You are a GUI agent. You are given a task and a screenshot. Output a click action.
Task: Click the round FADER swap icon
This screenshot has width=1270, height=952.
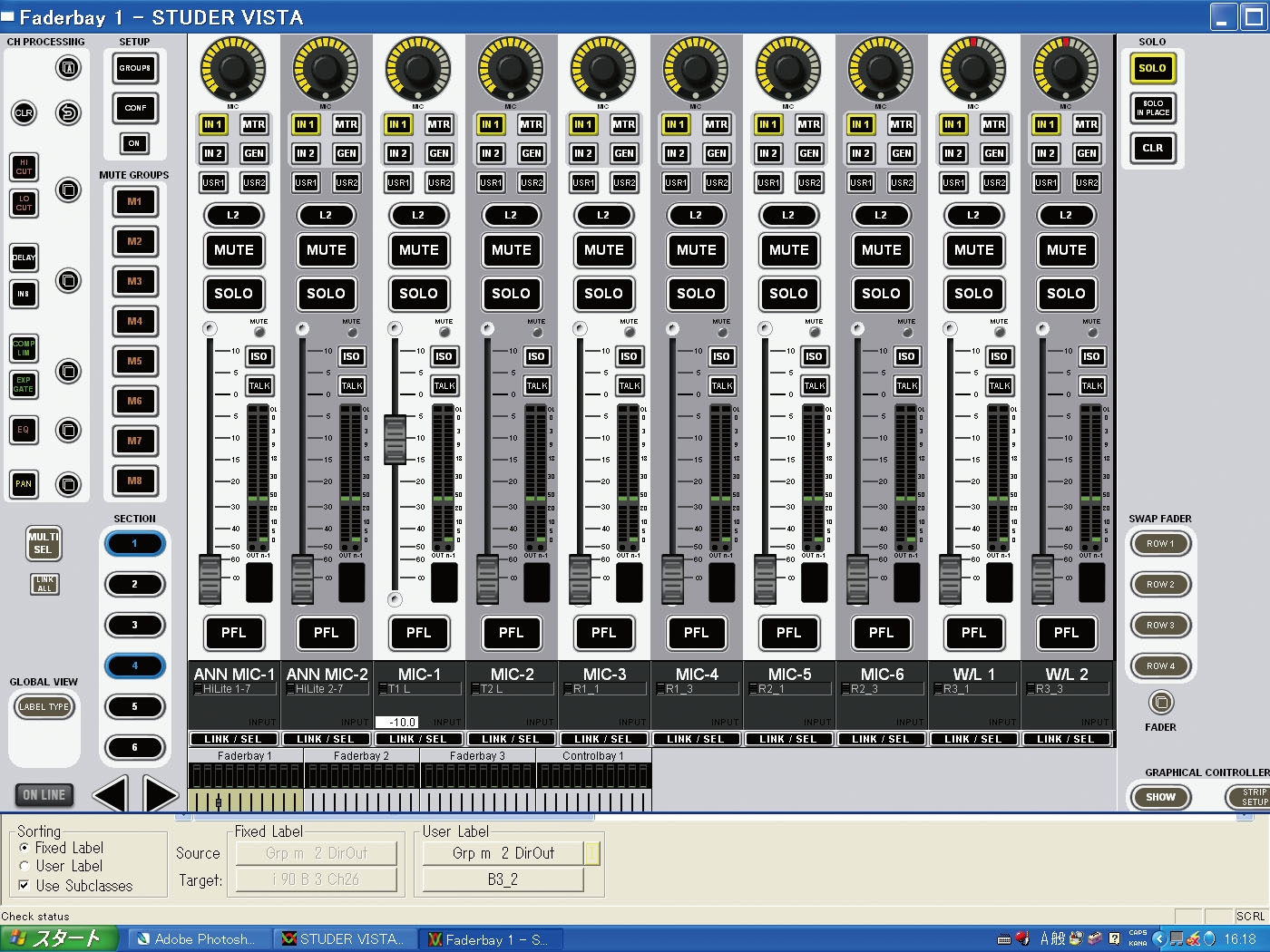[1161, 703]
